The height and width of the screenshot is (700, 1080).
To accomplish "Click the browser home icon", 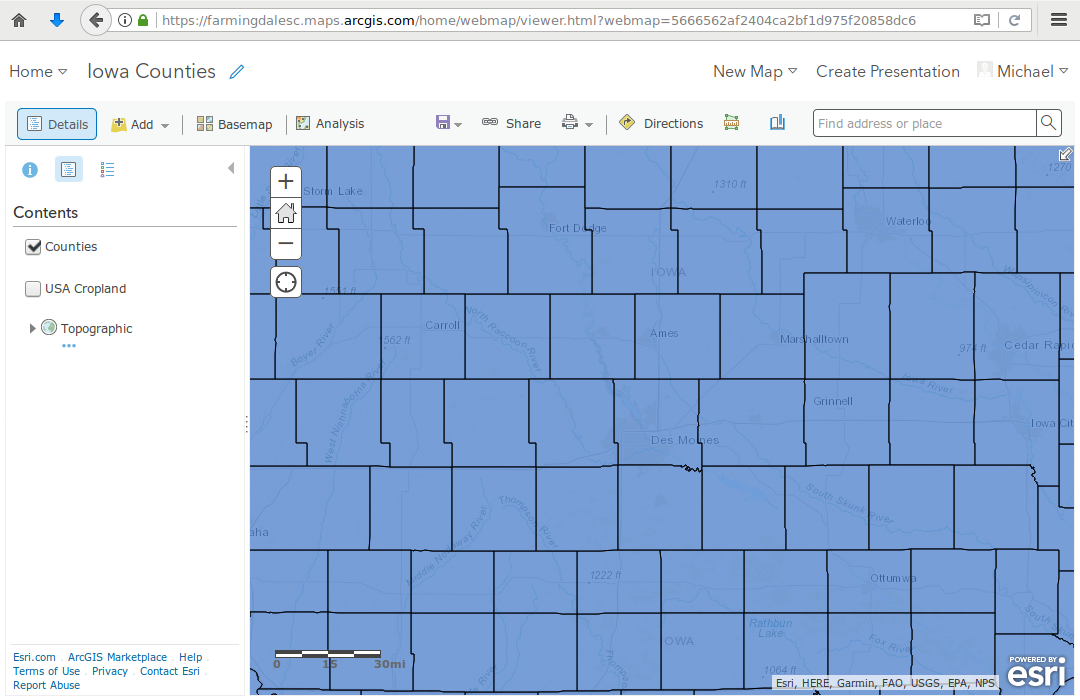I will [x=19, y=20].
